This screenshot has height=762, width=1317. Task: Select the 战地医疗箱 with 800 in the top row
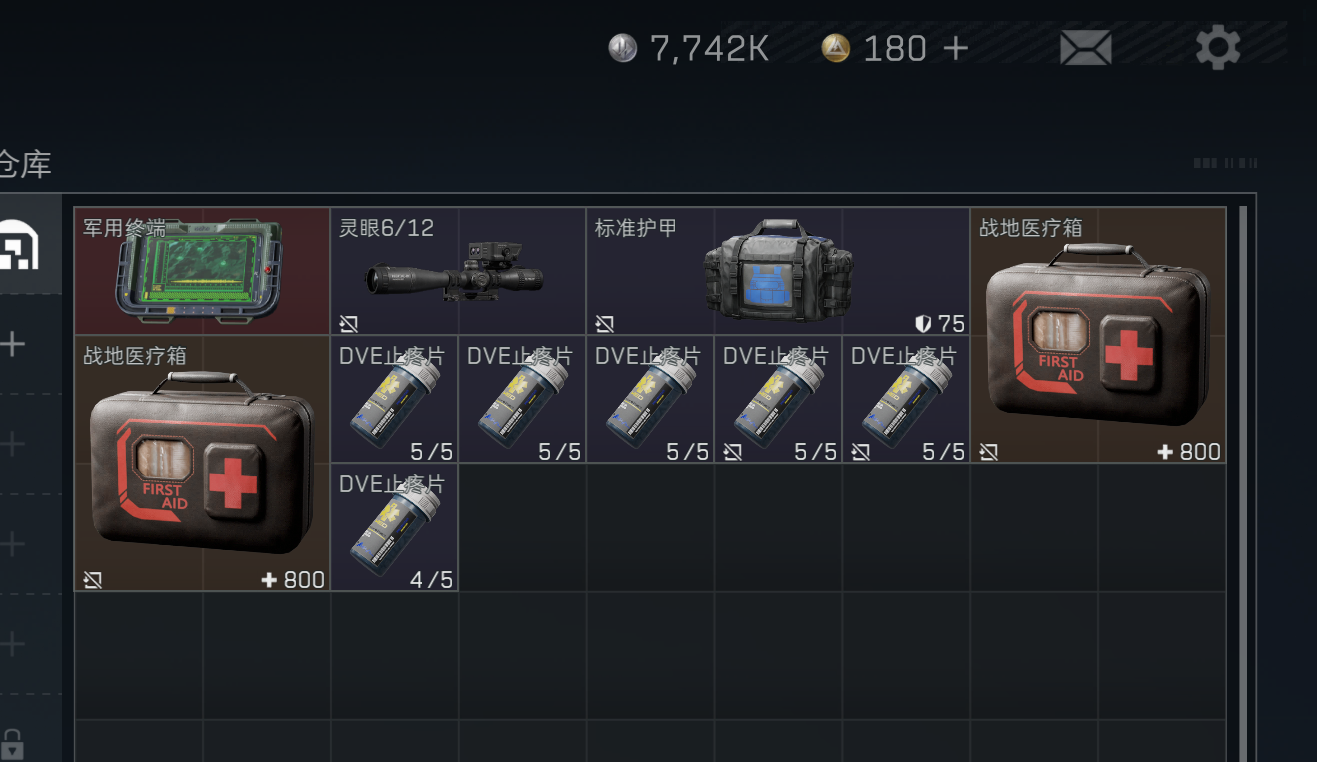click(1098, 335)
